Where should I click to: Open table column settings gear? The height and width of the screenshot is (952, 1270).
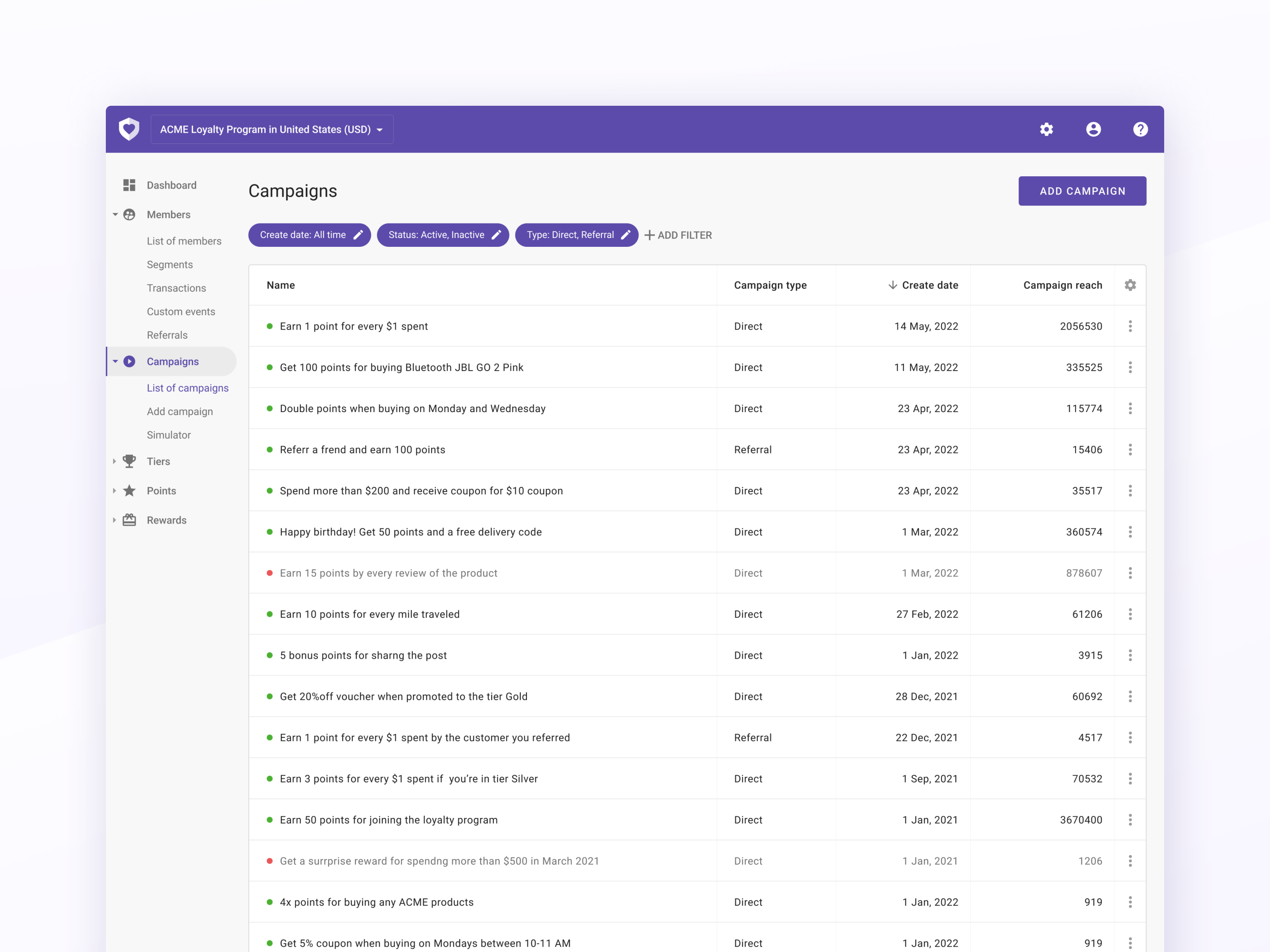coord(1130,285)
